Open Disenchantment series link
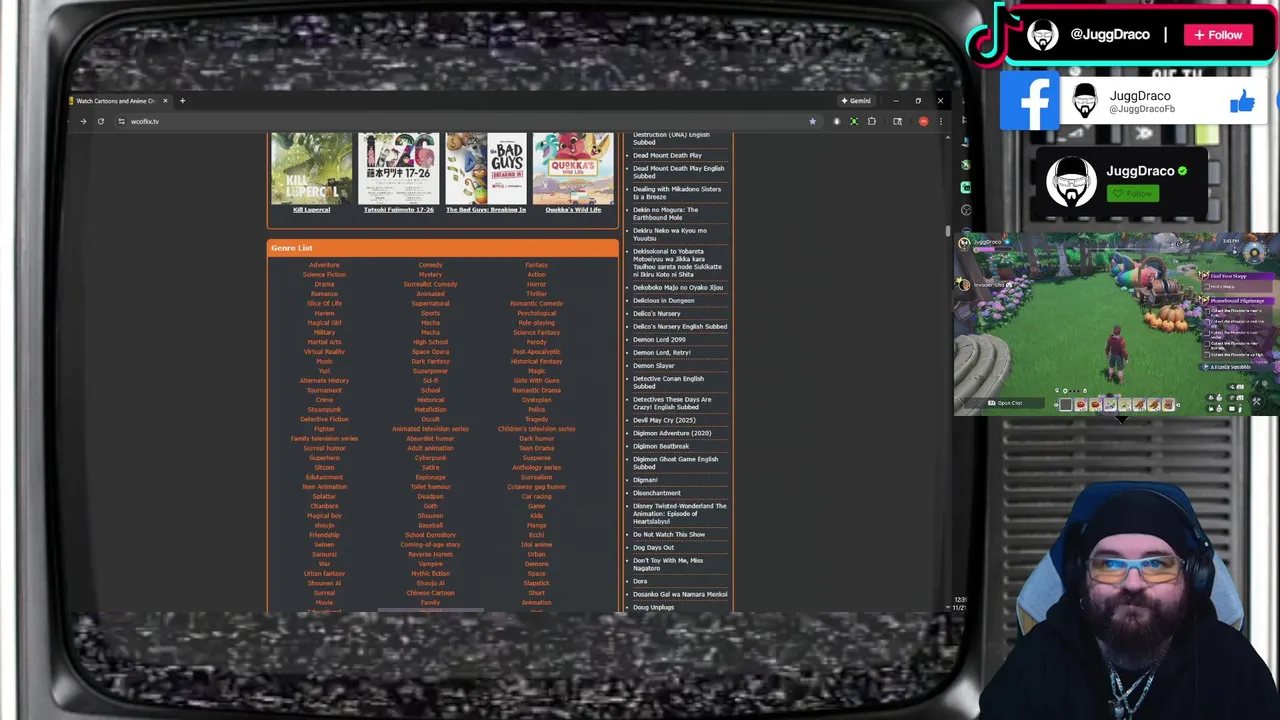Image resolution: width=1280 pixels, height=720 pixels. [x=656, y=493]
